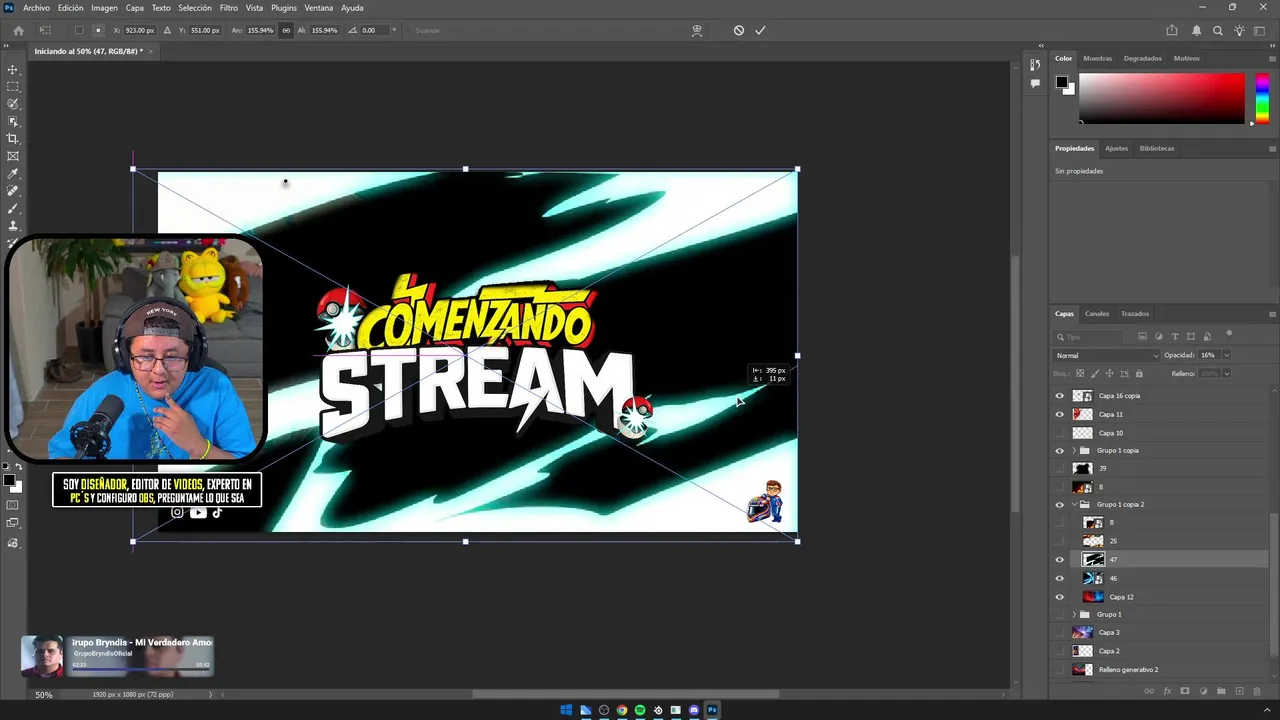Viewport: 1280px width, 720px height.
Task: Open the share icon at top right
Action: pyautogui.click(x=1172, y=30)
